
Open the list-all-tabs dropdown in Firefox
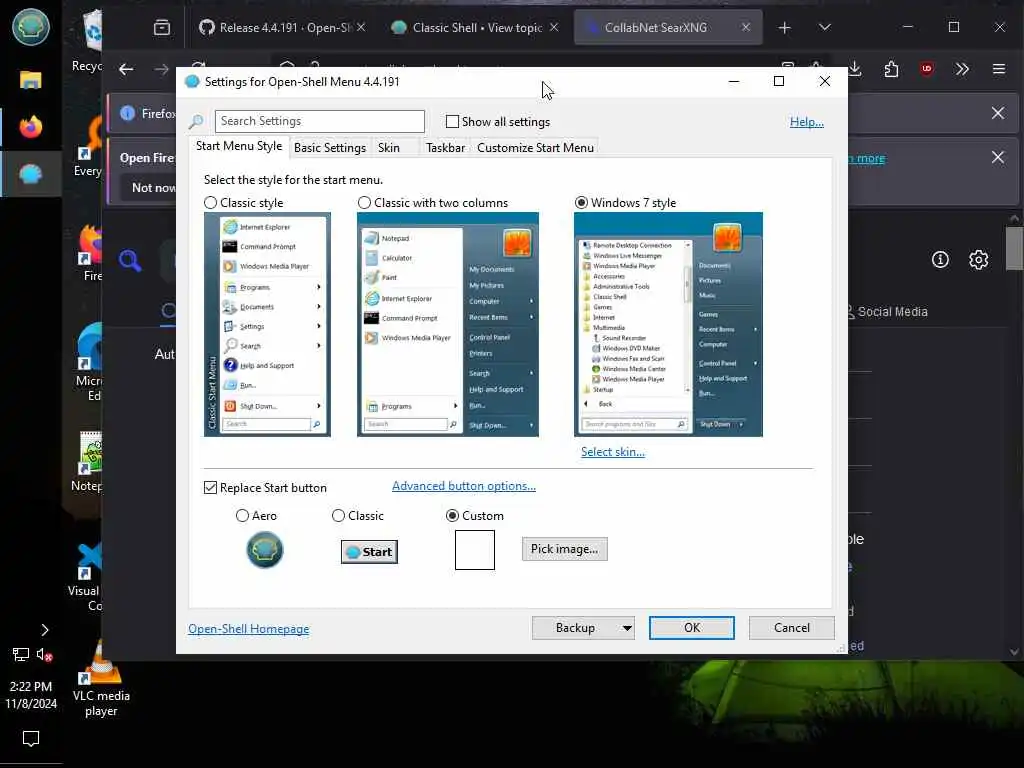[x=824, y=27]
